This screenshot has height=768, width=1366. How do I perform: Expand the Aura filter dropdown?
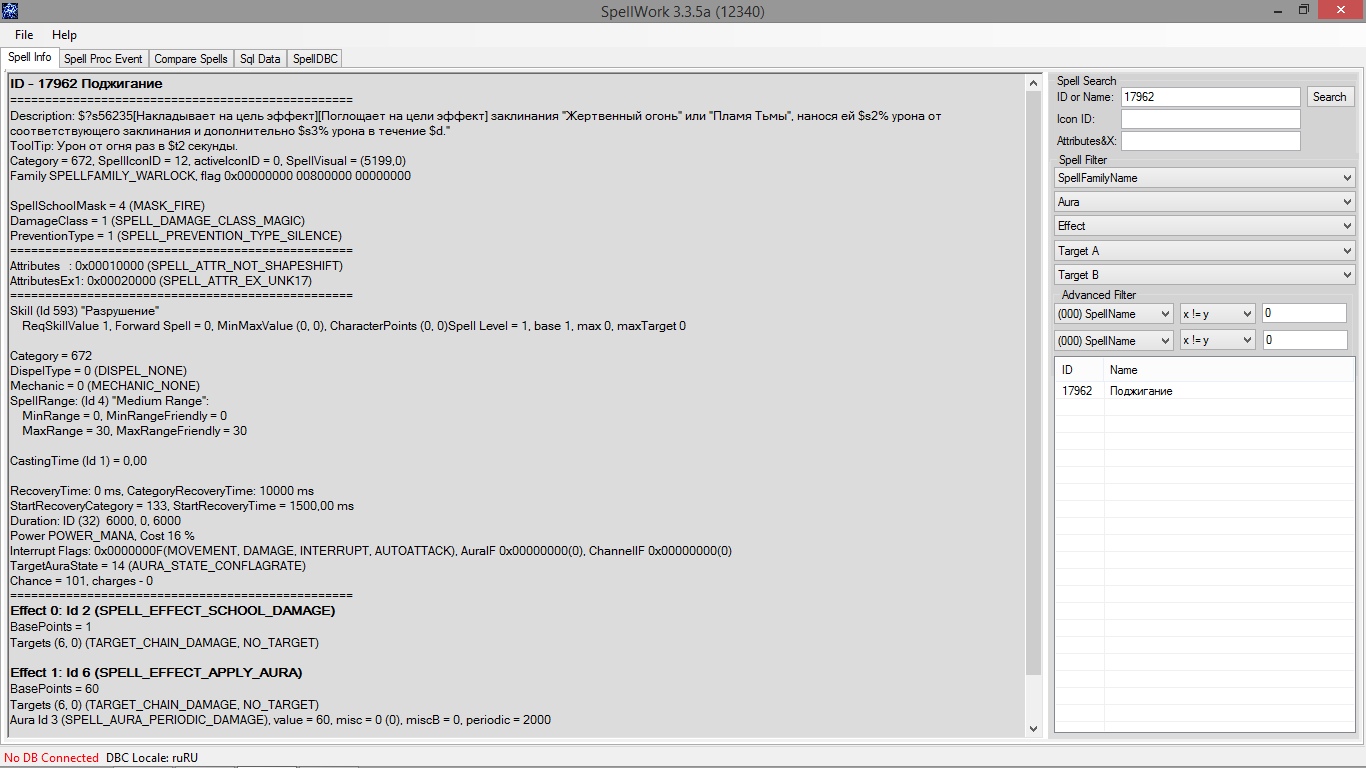coord(1205,202)
